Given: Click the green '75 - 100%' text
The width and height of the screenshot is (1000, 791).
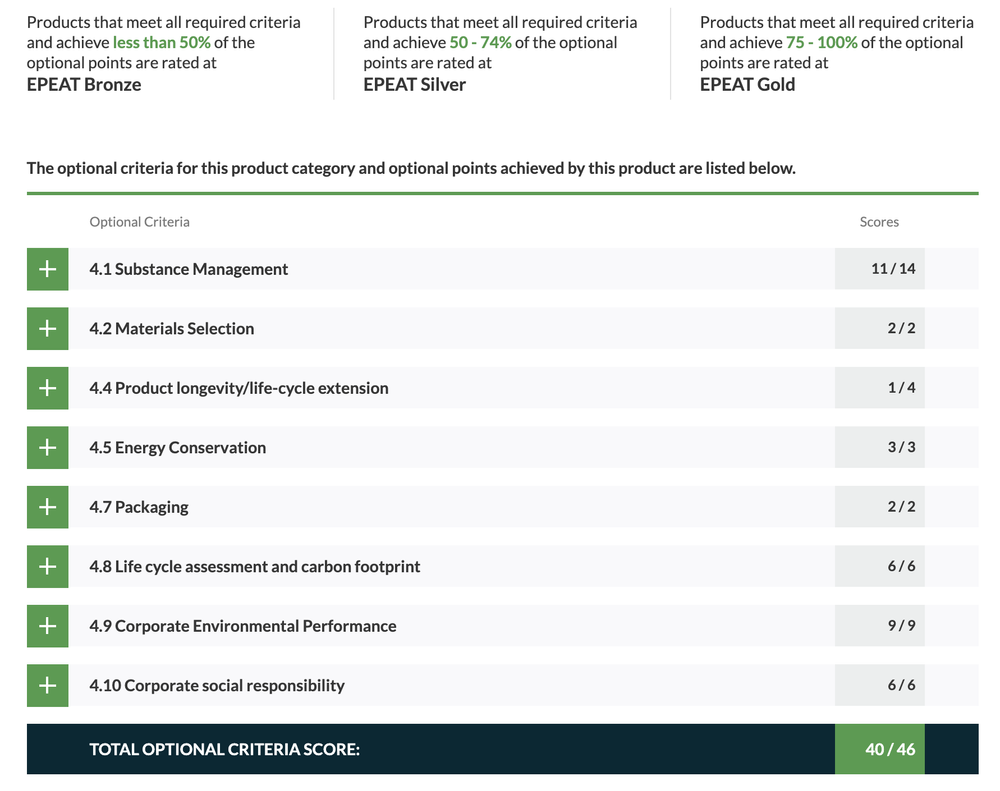Looking at the screenshot, I should click(x=821, y=43).
